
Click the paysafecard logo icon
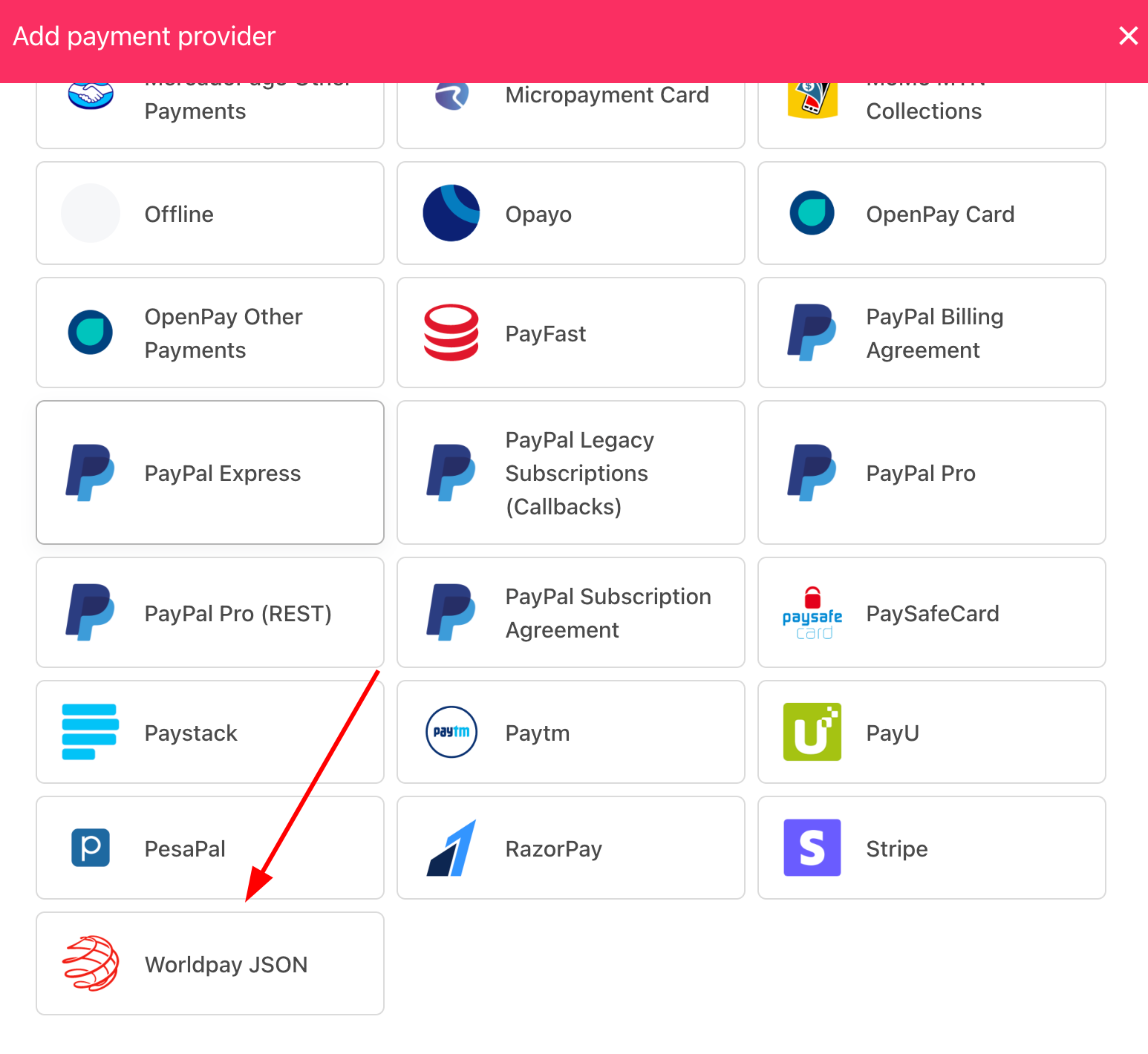point(812,613)
